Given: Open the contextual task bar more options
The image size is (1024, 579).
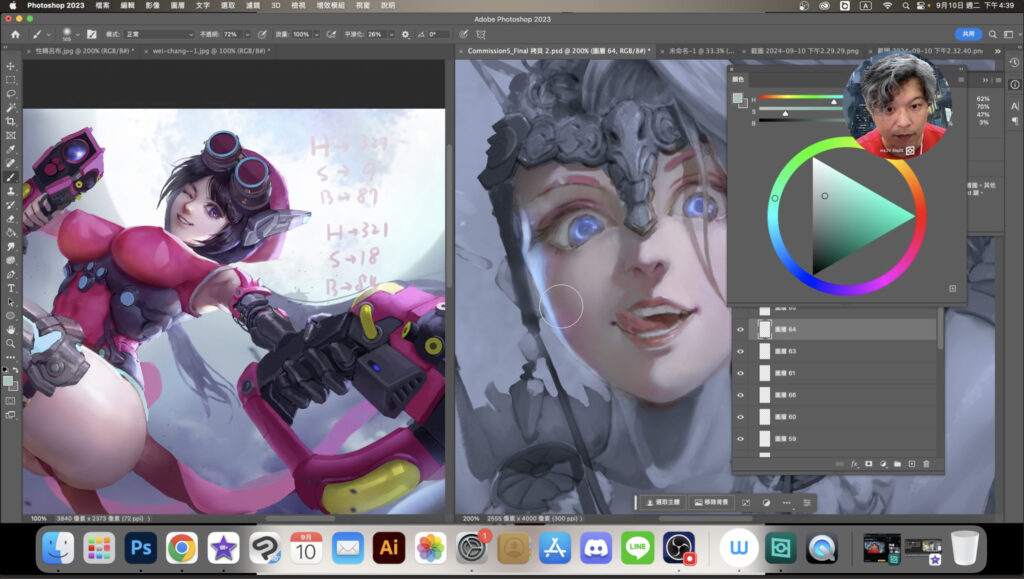Looking at the screenshot, I should tap(786, 503).
